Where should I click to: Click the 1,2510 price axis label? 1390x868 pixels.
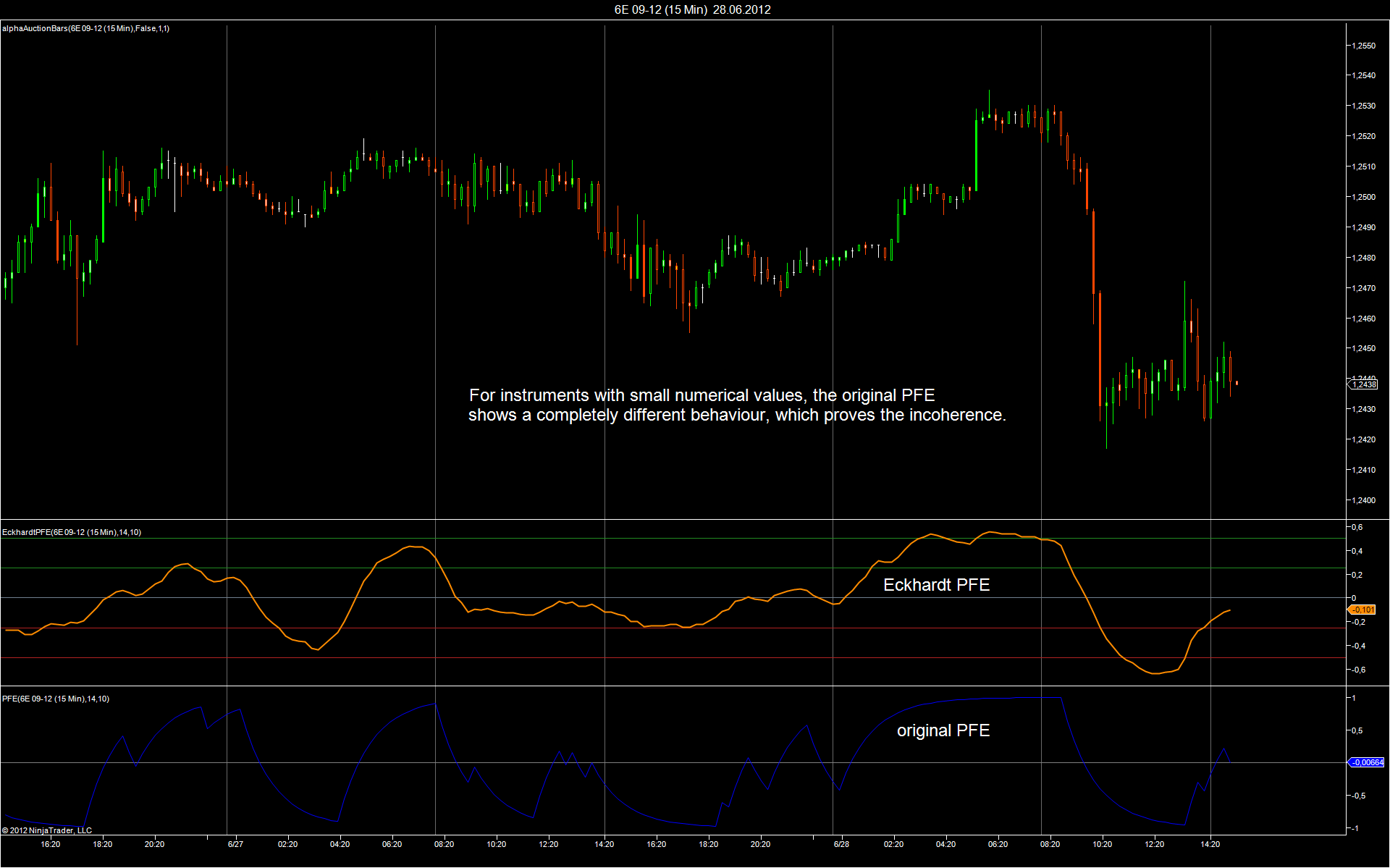[1363, 167]
